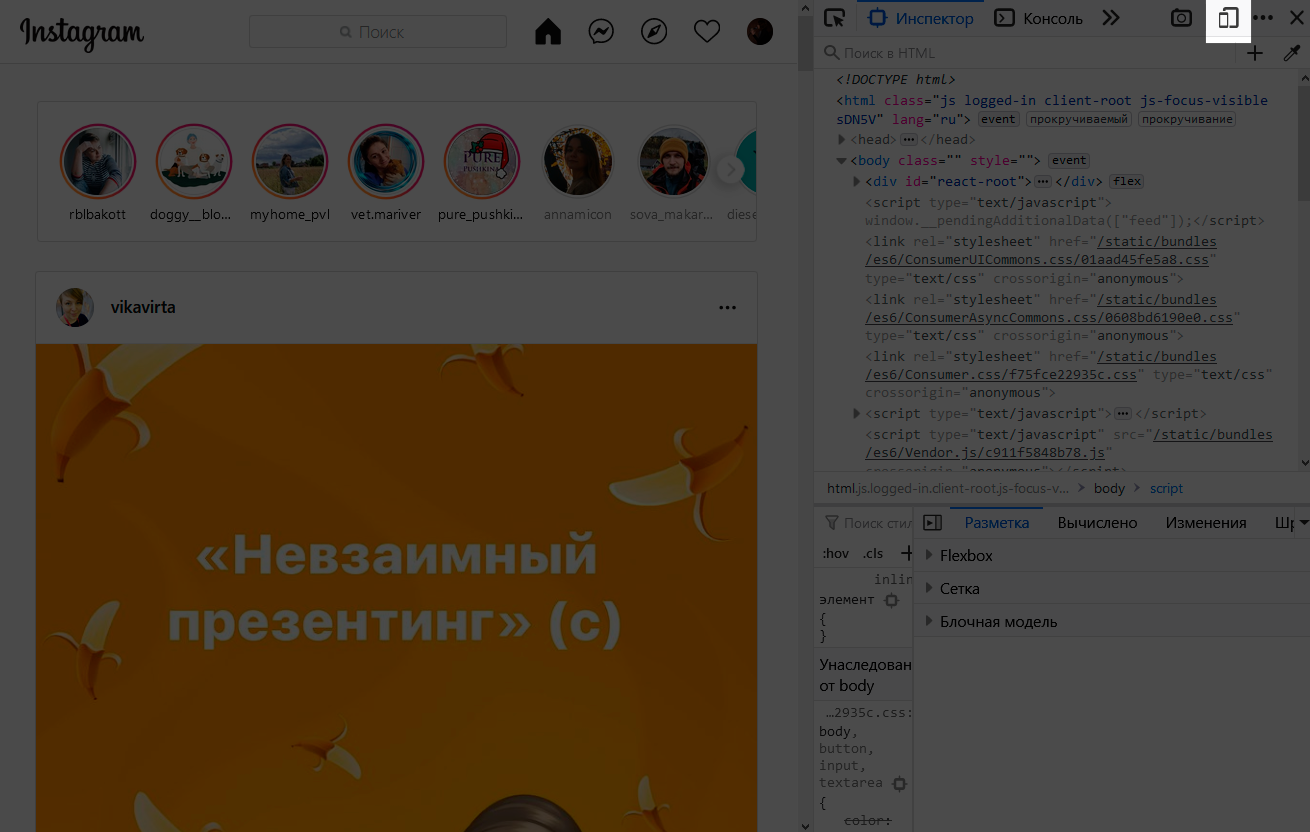The height and width of the screenshot is (832, 1310).
Task: Expand the div#react-root node
Action: 857,182
